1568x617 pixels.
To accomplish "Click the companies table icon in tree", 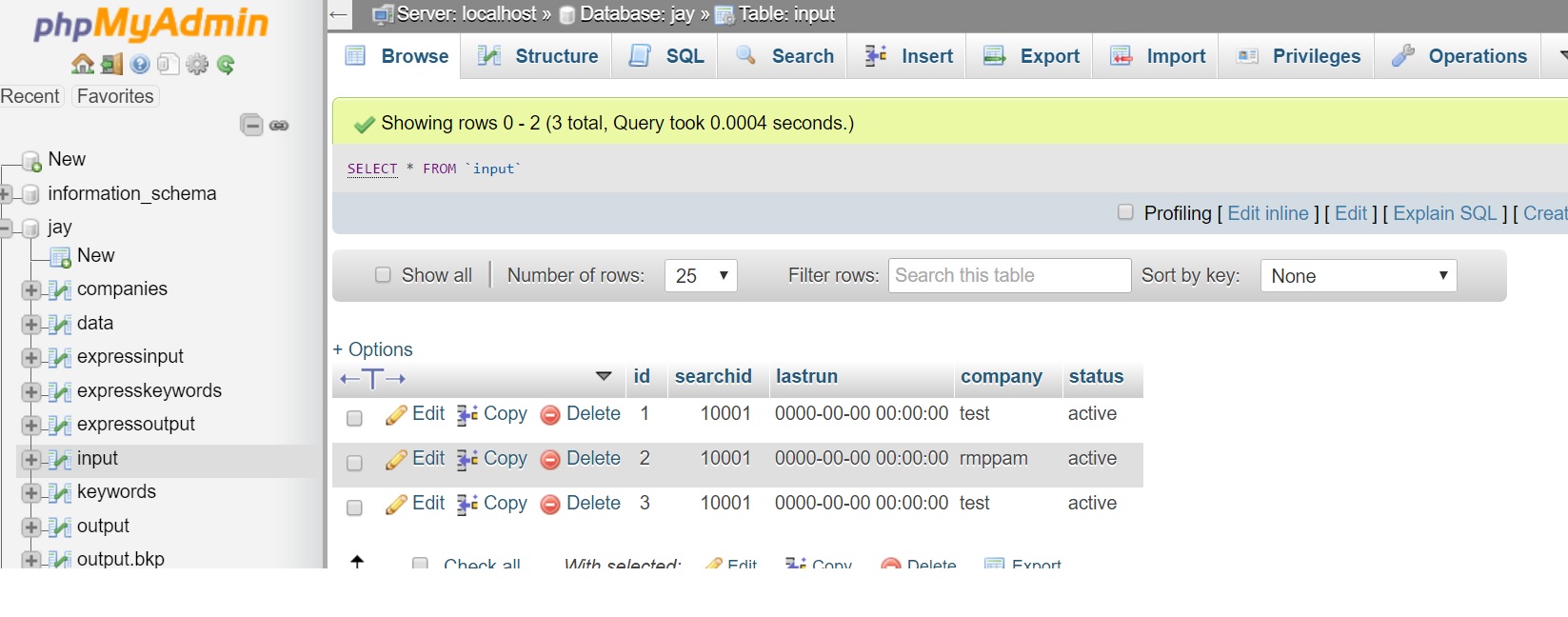I will [x=60, y=290].
